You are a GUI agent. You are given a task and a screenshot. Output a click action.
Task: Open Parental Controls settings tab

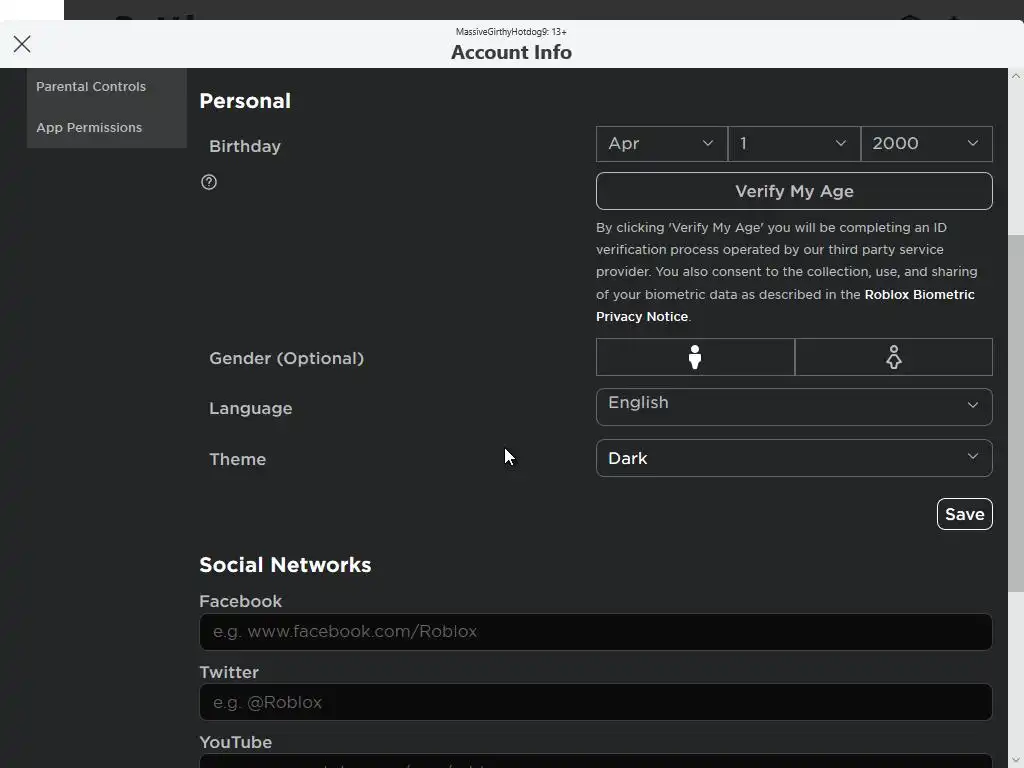coord(91,87)
